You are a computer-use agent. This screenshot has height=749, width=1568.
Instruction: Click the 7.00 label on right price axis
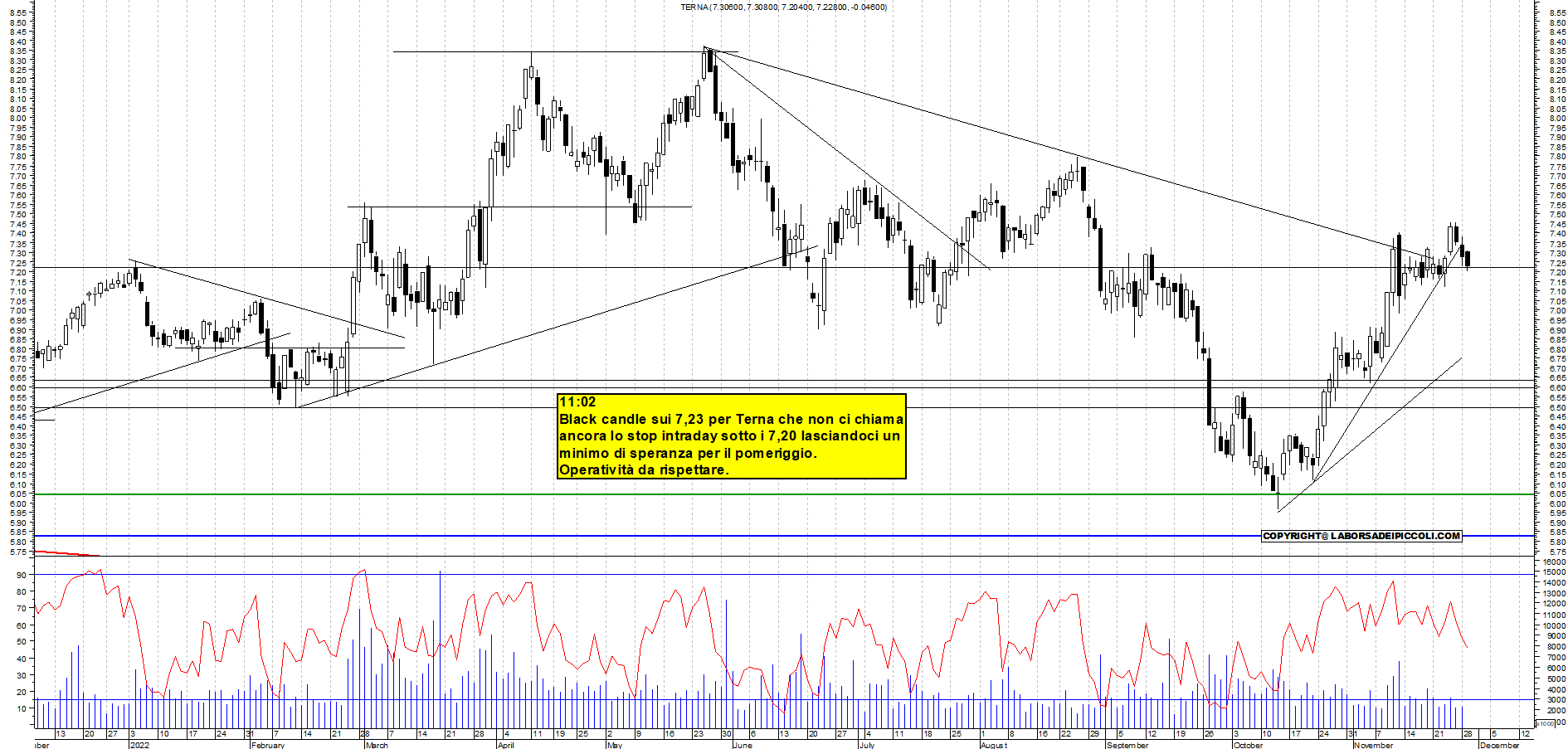[1556, 311]
